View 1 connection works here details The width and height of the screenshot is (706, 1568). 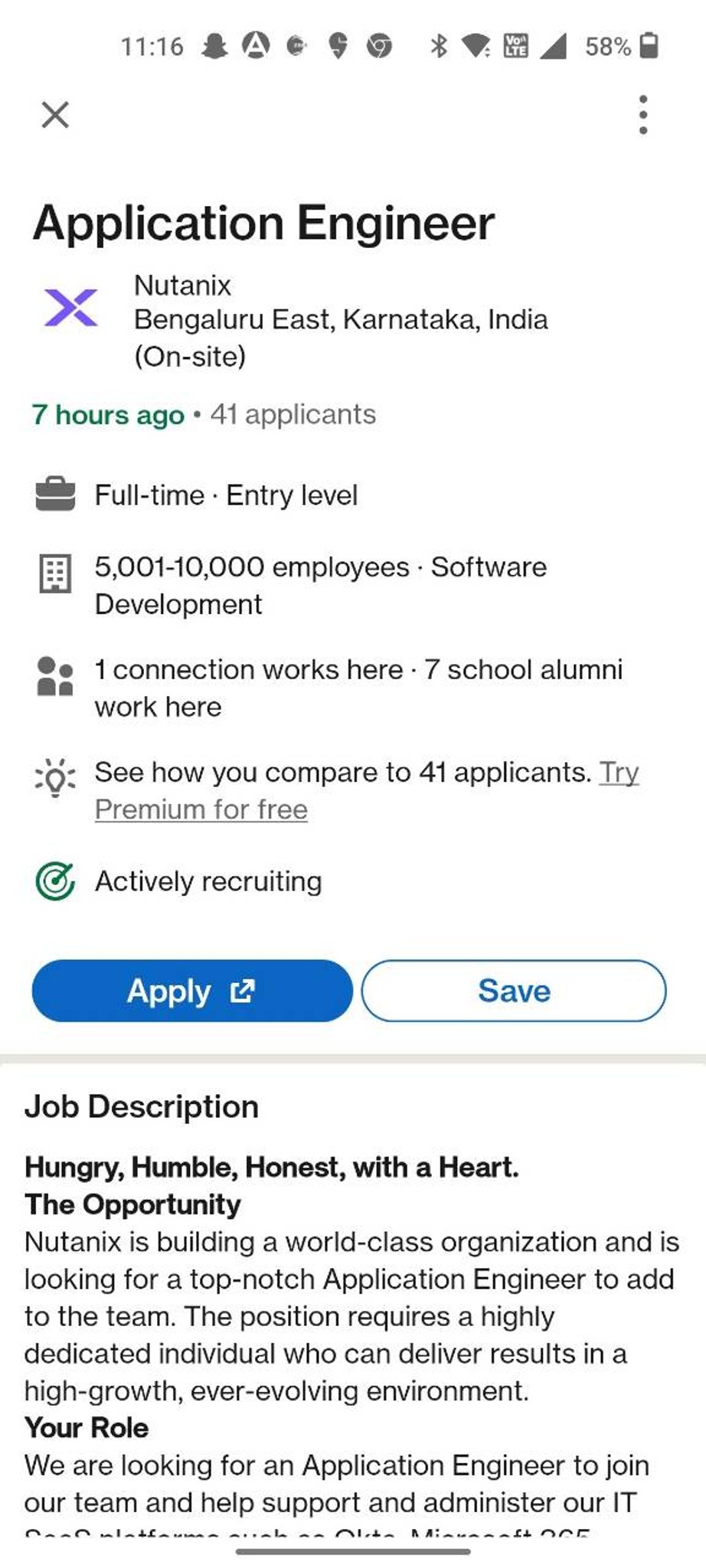pyautogui.click(x=249, y=670)
